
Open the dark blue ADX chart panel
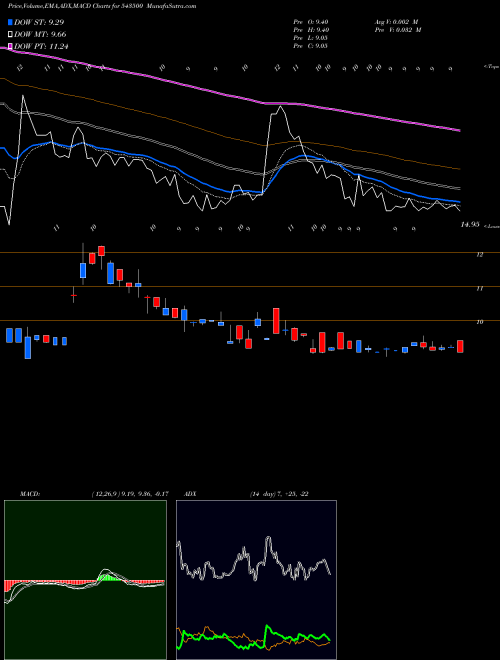(256, 580)
